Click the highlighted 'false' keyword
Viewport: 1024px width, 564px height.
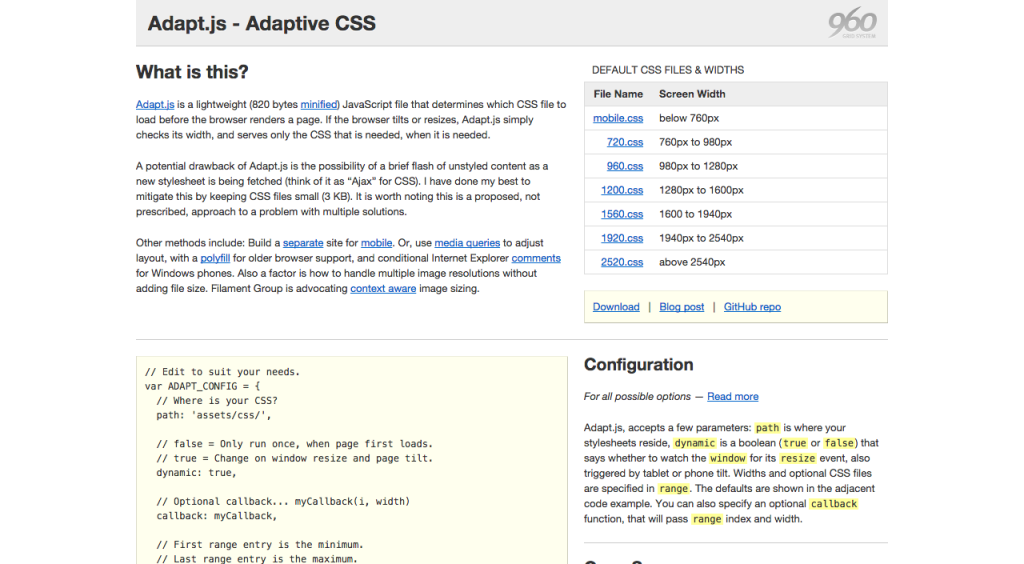coord(839,443)
